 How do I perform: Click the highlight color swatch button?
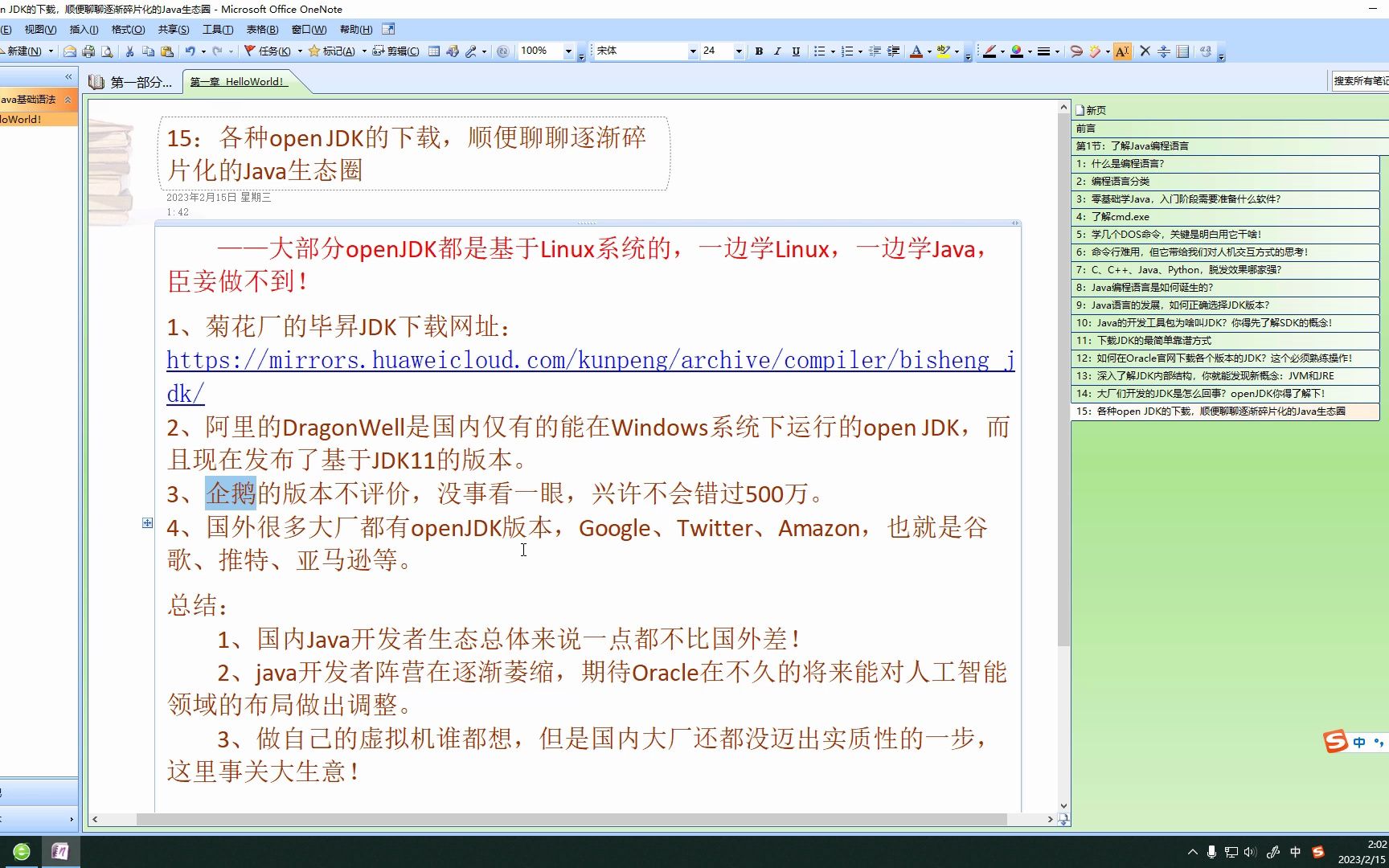pyautogui.click(x=944, y=51)
